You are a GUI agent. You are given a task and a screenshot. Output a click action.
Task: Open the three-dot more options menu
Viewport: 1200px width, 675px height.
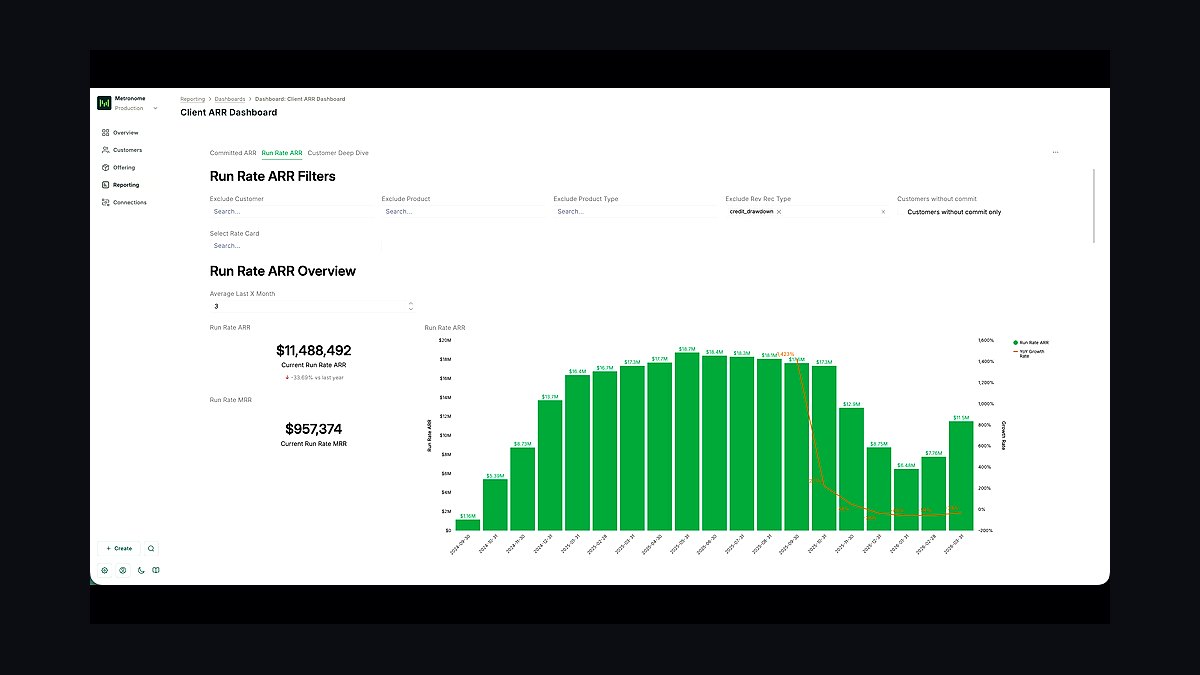pos(1055,152)
